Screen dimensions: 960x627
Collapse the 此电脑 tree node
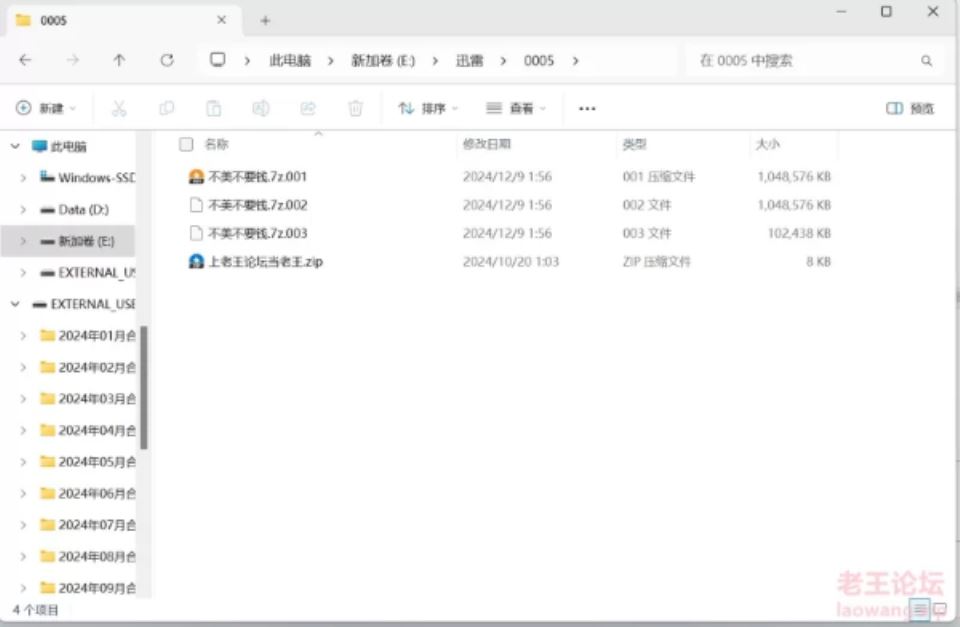click(x=15, y=146)
